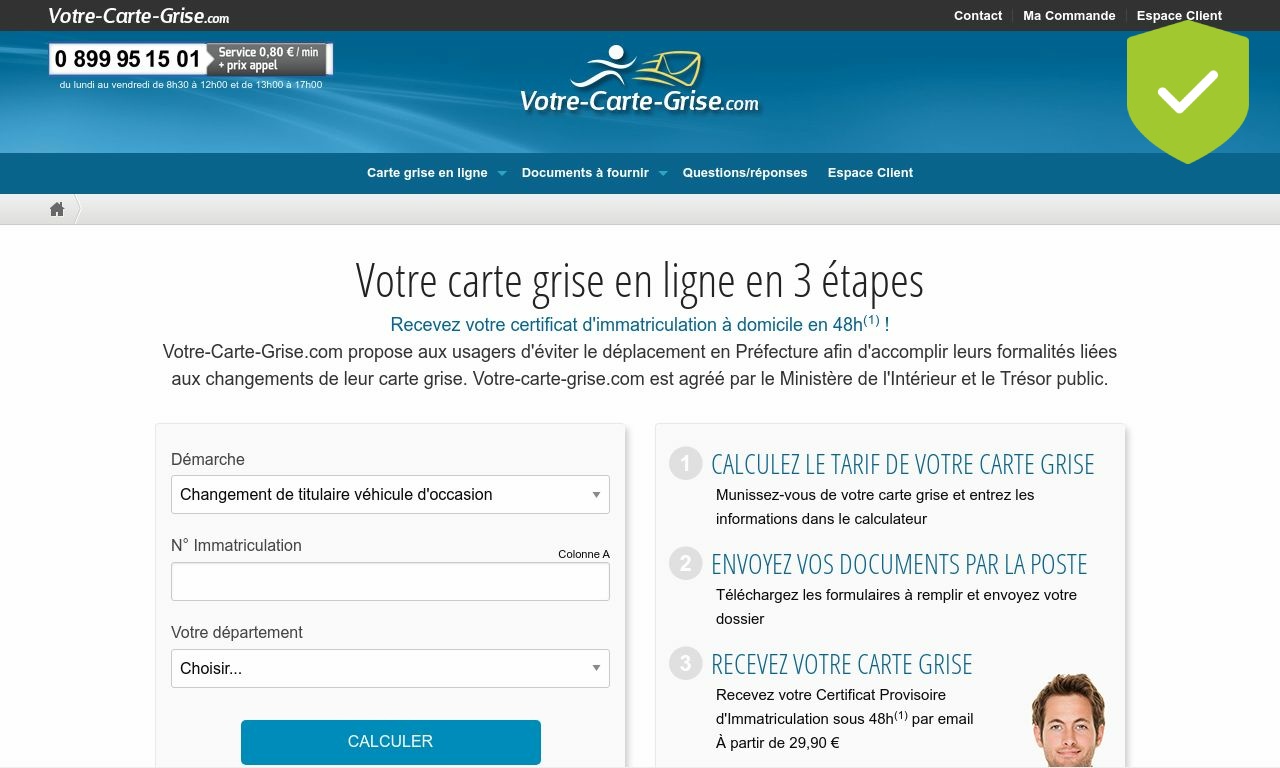Click the step 1 number circle
1280x768 pixels.
[685, 463]
